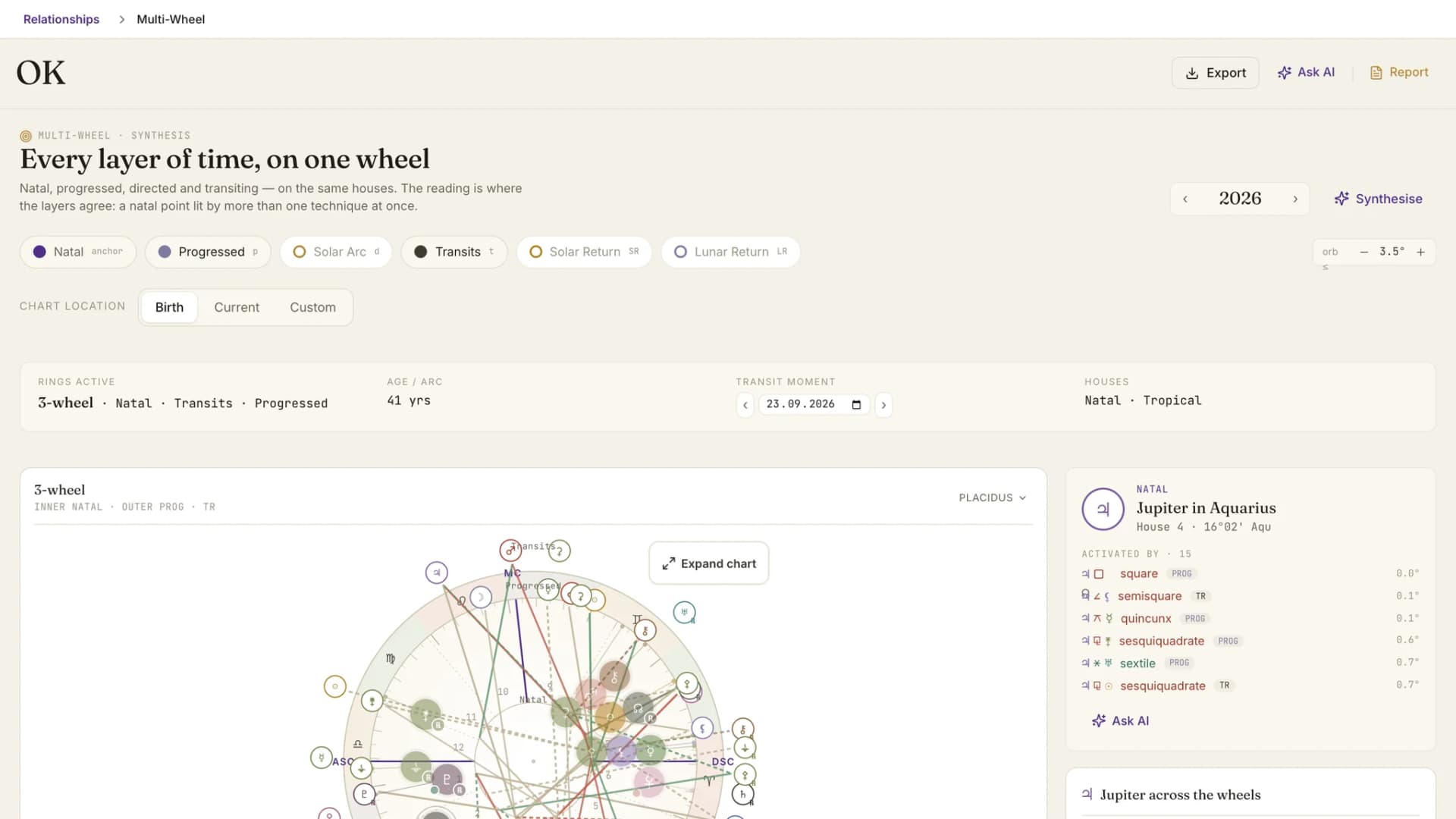The height and width of the screenshot is (819, 1456).
Task: Open the calendar picker icon in transit date
Action: click(856, 404)
